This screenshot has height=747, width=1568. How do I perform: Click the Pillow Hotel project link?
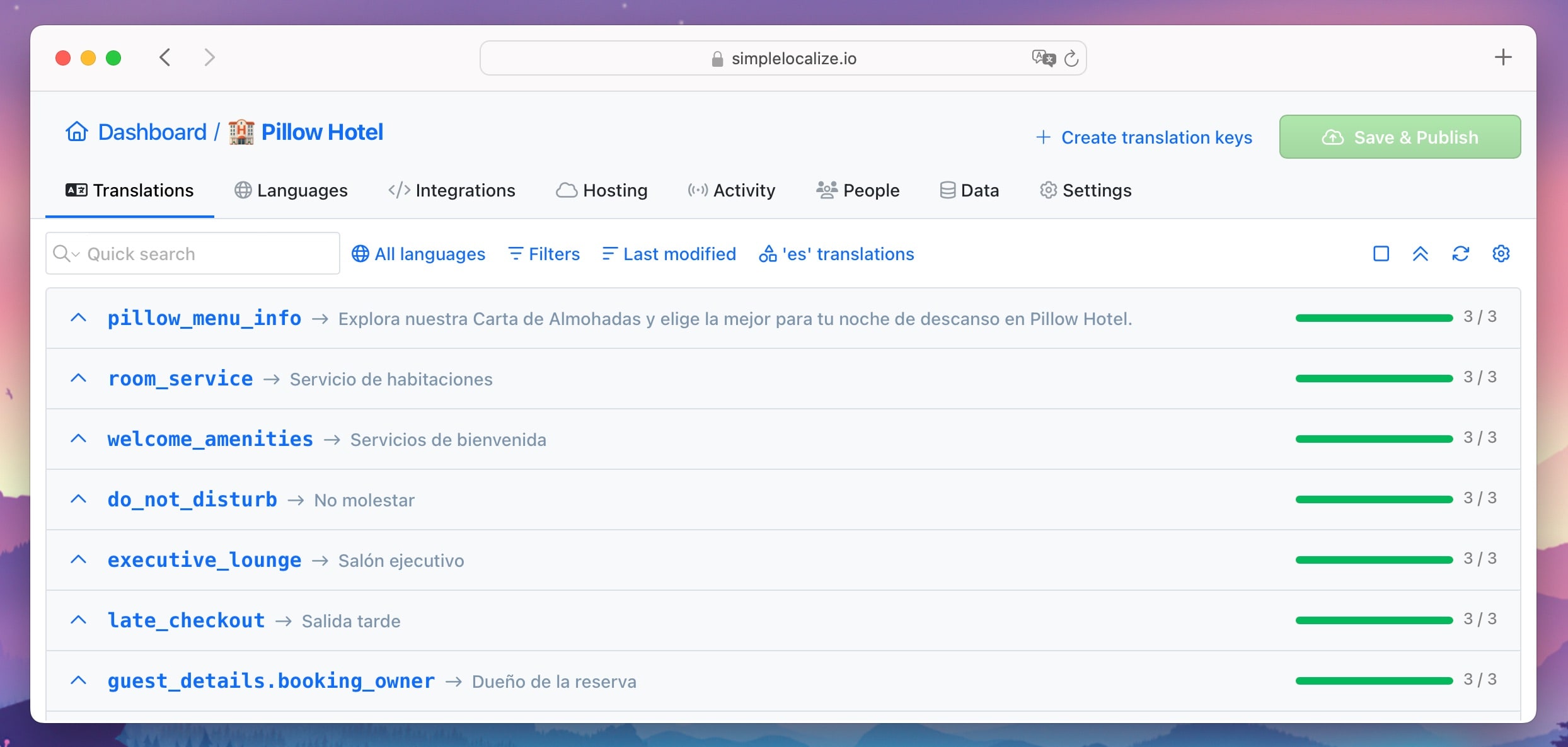coord(322,132)
